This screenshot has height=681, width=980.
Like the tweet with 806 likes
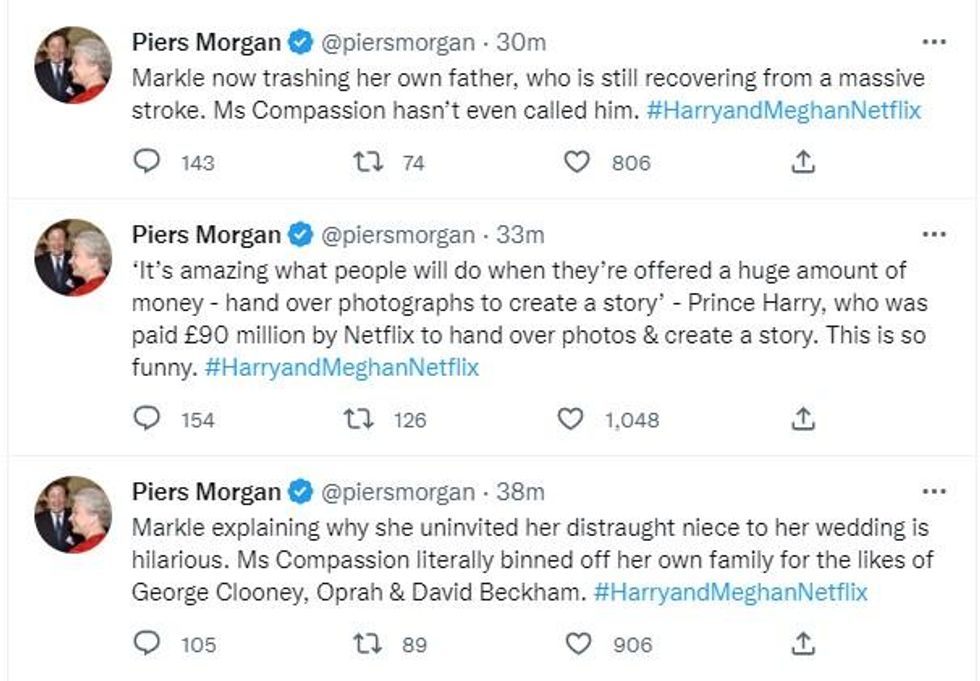pyautogui.click(x=577, y=162)
